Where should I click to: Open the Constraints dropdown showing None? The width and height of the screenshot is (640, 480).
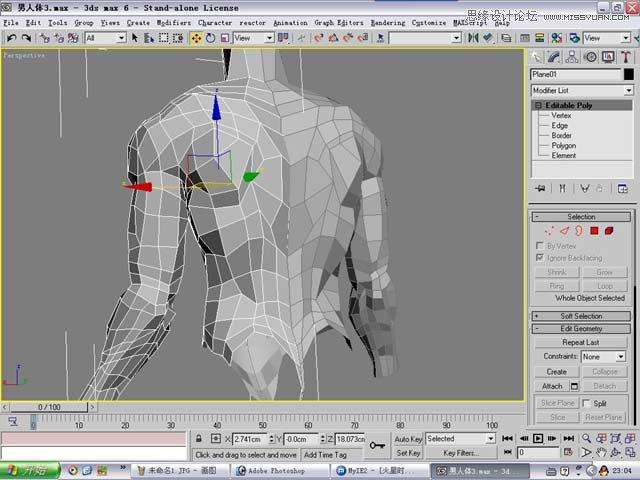pos(604,357)
